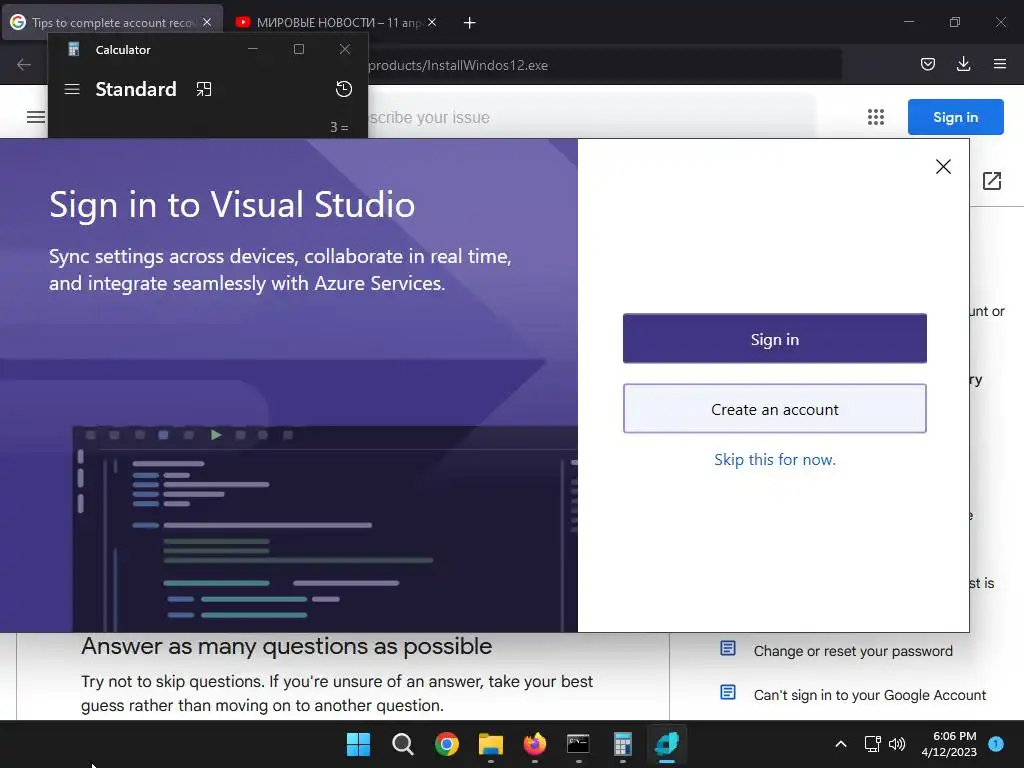
Task: Open the Google apps grid
Action: (876, 117)
